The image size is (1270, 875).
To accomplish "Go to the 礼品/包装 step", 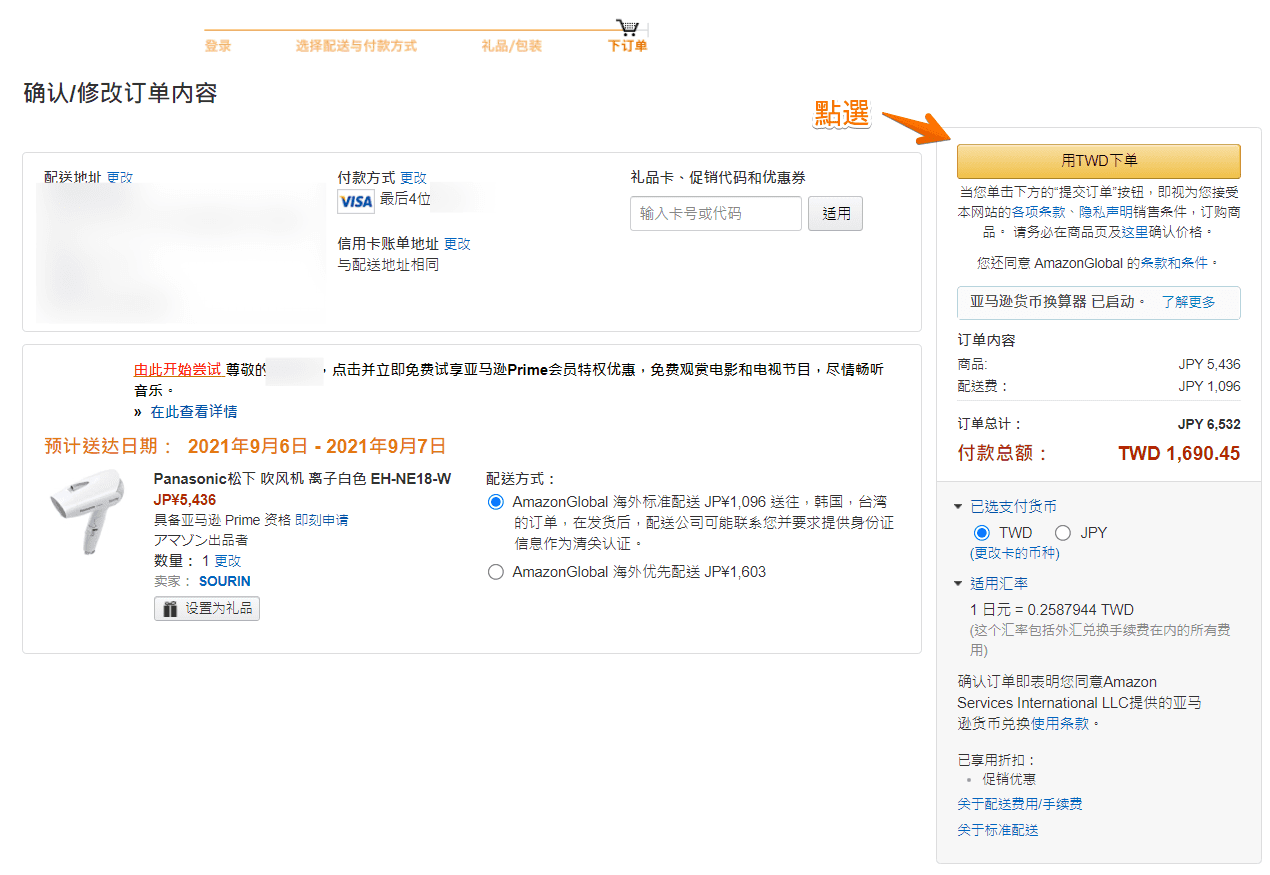I will pyautogui.click(x=511, y=46).
